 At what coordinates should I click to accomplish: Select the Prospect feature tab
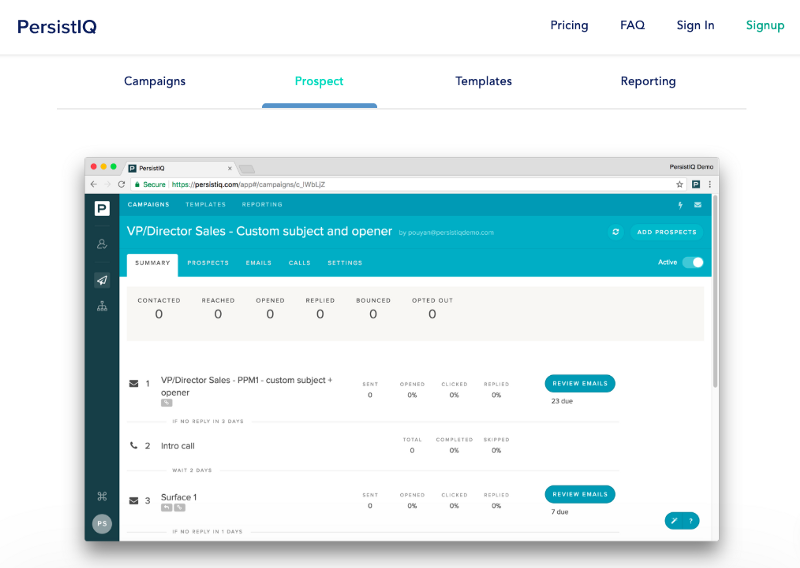point(319,81)
